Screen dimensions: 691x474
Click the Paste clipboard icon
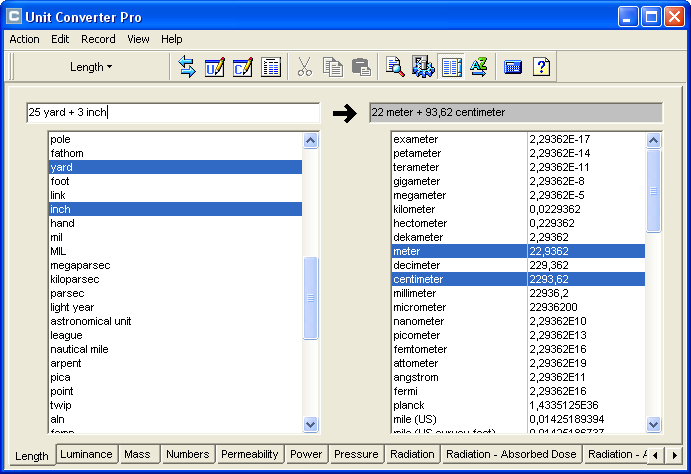click(x=361, y=67)
